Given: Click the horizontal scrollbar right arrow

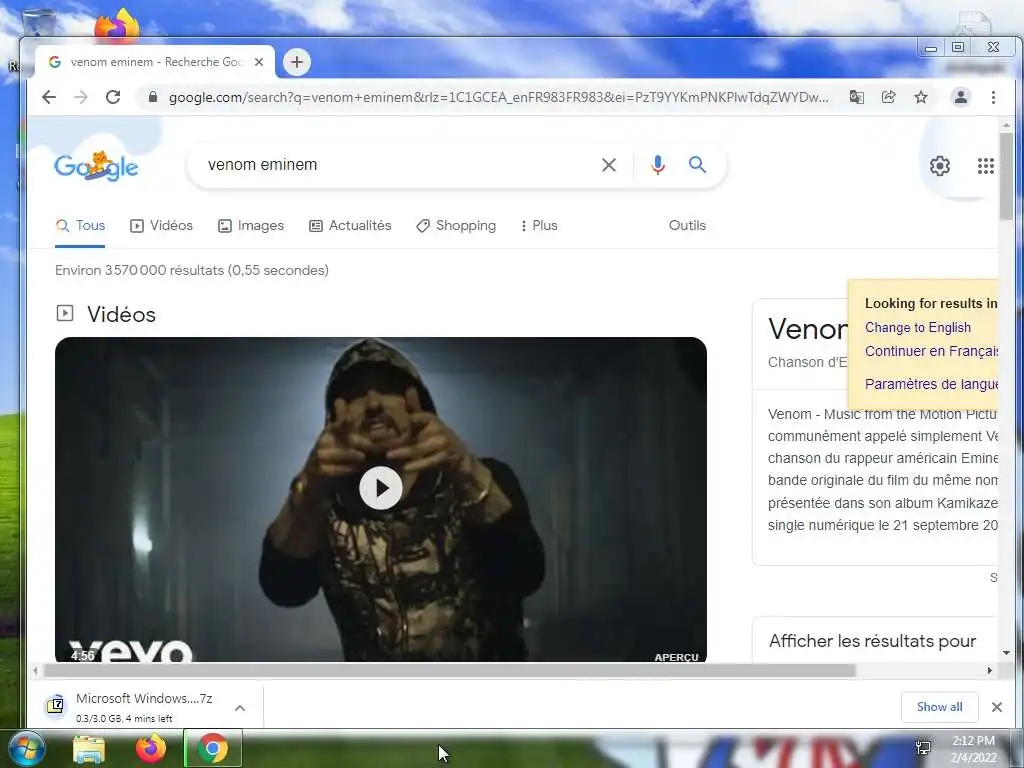Looking at the screenshot, I should [989, 671].
